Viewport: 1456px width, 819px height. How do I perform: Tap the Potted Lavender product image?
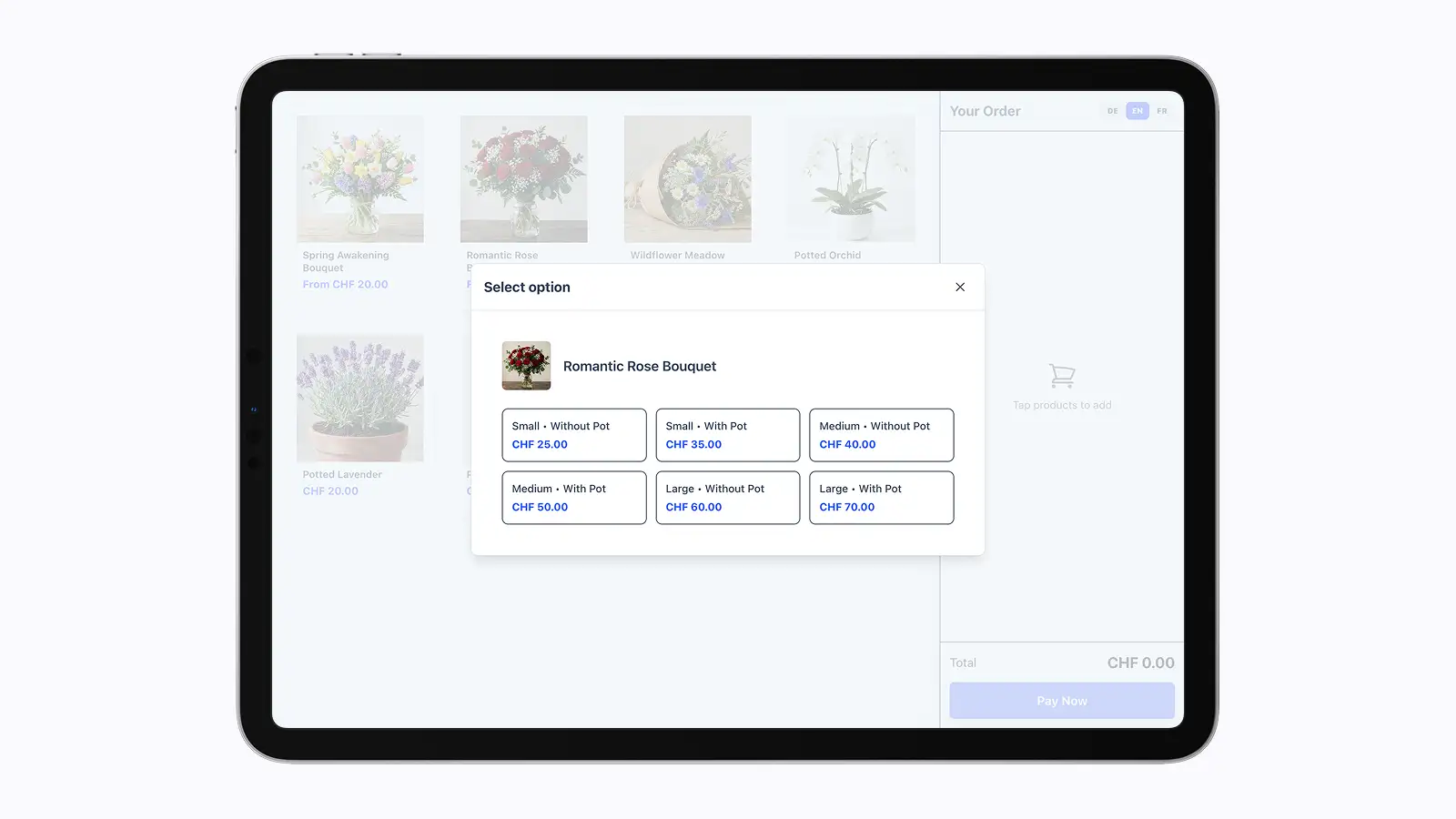(x=360, y=398)
